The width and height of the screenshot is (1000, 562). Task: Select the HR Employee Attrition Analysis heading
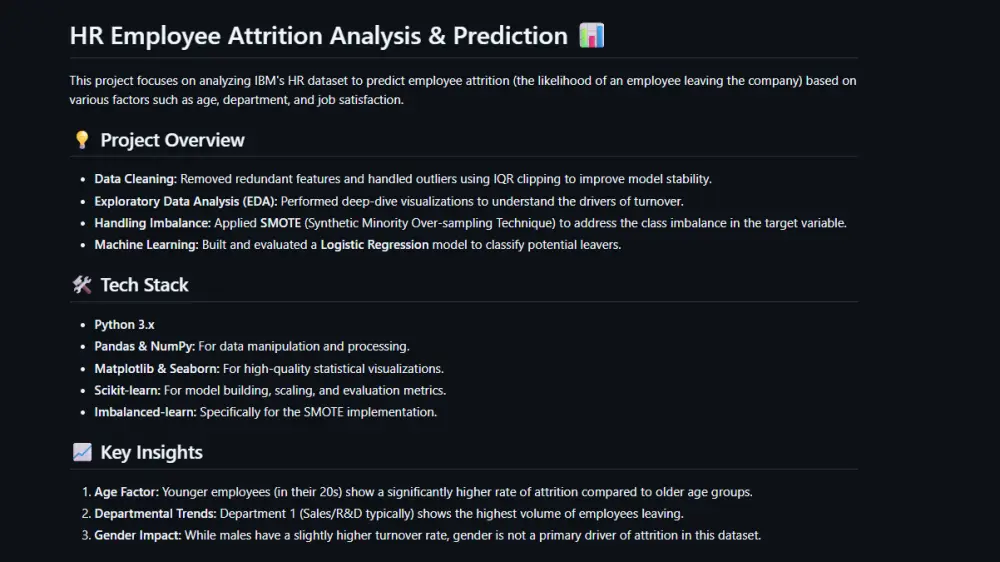[x=318, y=36]
